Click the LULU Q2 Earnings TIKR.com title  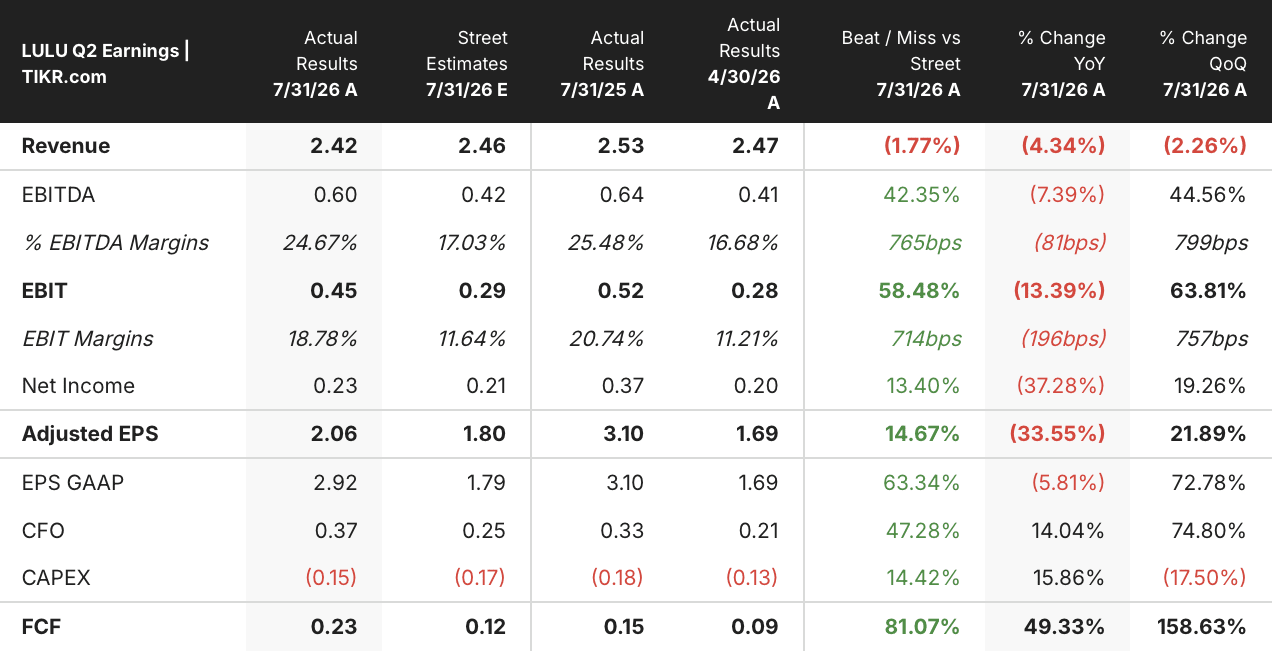click(x=105, y=63)
